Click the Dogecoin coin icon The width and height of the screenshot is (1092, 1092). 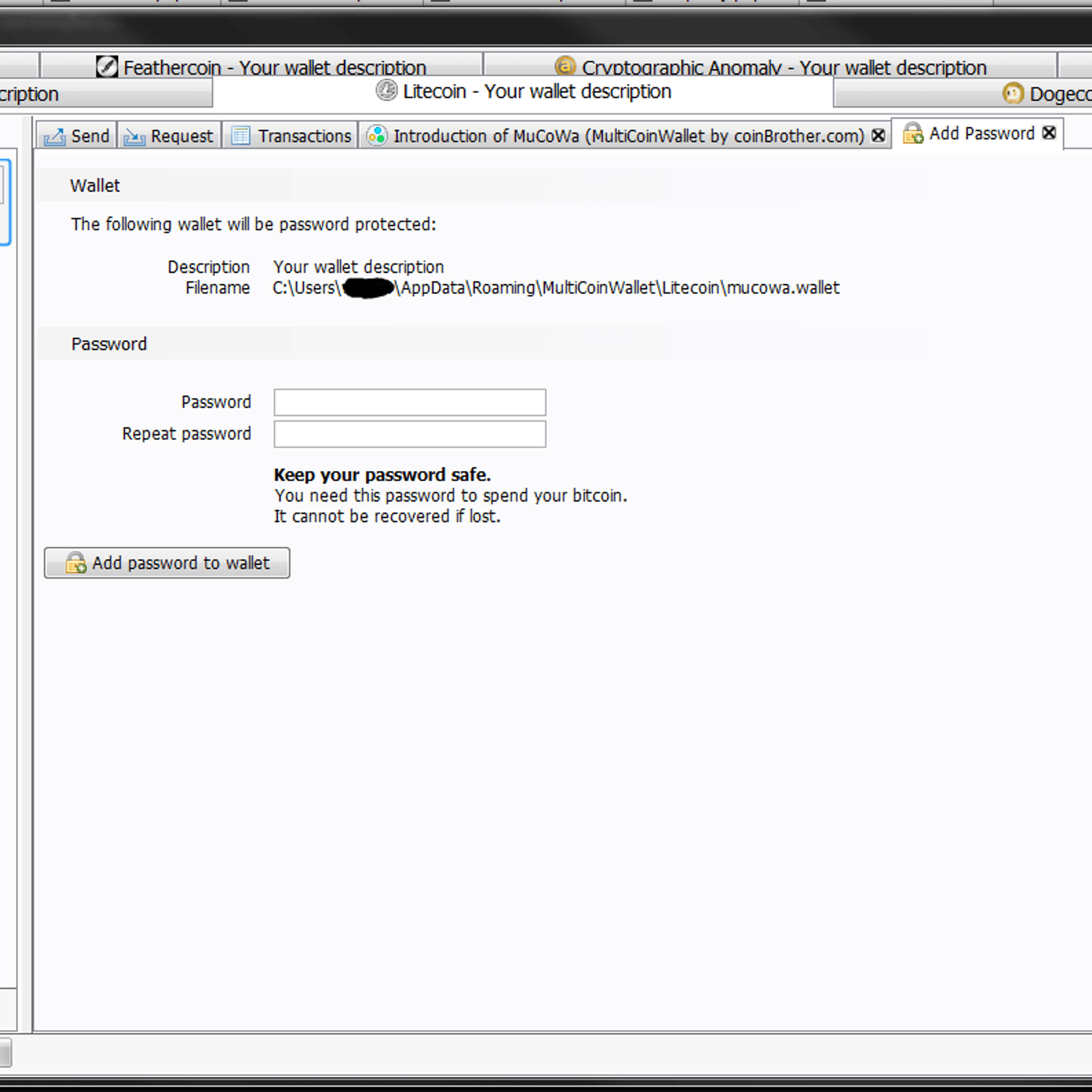point(1013,93)
